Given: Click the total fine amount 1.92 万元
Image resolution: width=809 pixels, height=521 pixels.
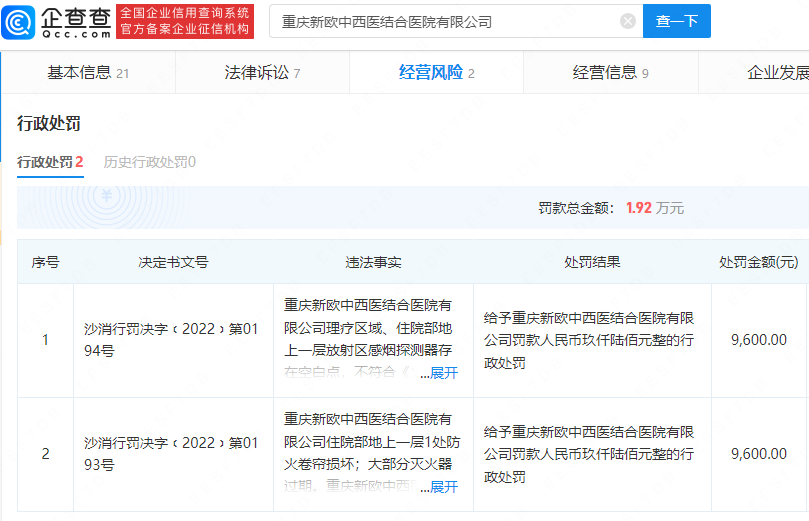Looking at the screenshot, I should click(655, 208).
